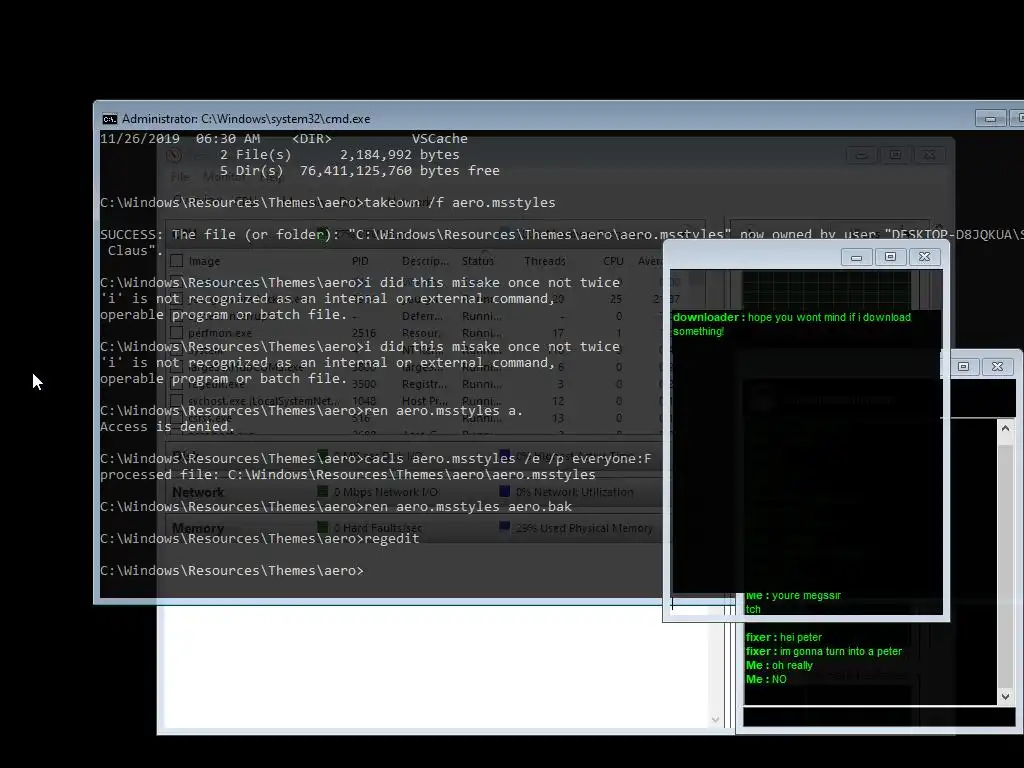Click the Descrip... column header
Screen dimensions: 1024x768
(x=425, y=261)
